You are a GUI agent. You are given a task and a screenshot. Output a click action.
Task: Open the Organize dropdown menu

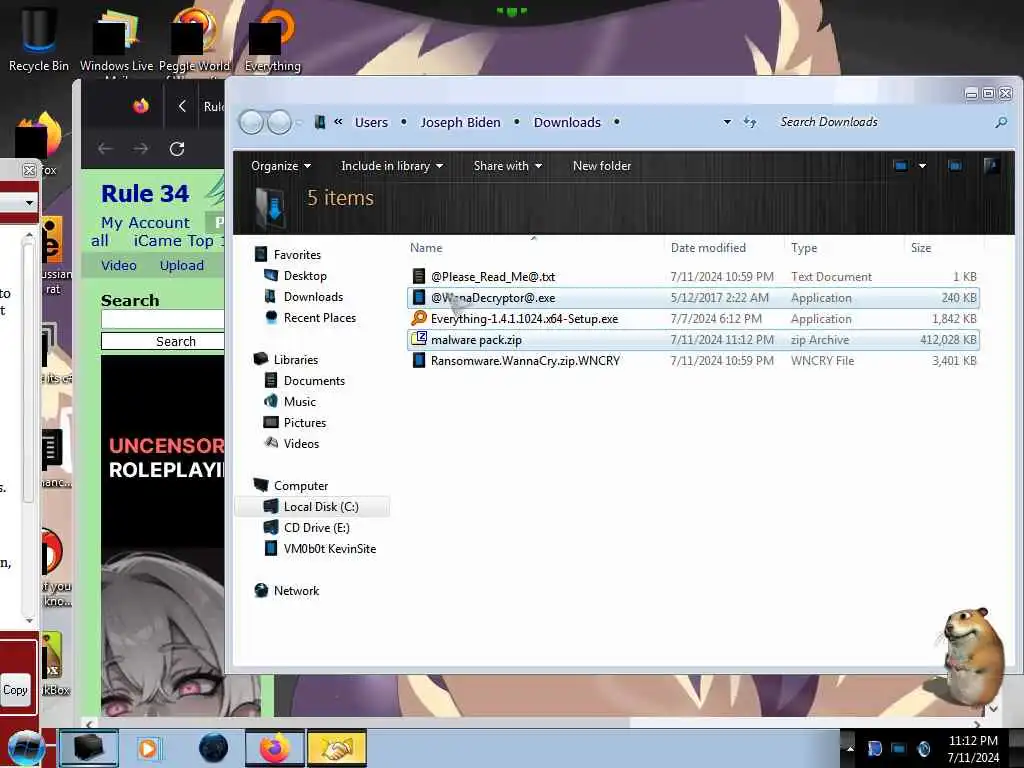tap(281, 166)
